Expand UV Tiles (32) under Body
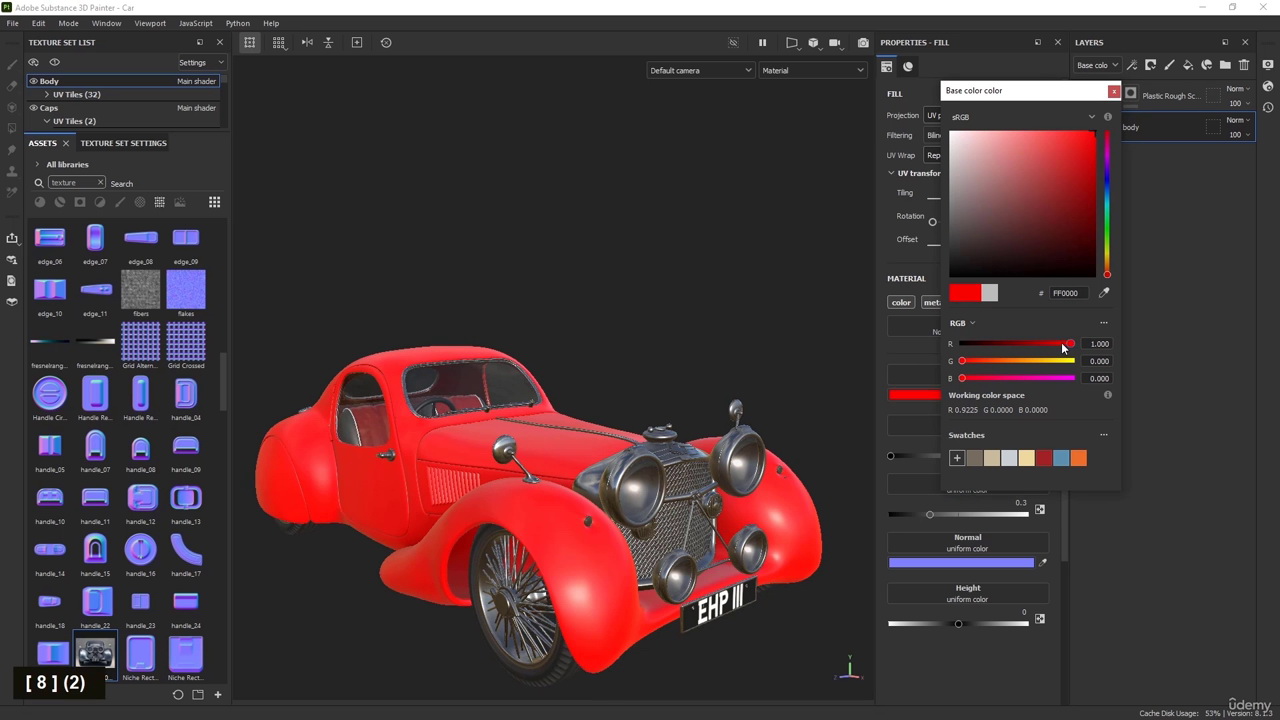Screen dimensions: 1280x720 [46, 94]
